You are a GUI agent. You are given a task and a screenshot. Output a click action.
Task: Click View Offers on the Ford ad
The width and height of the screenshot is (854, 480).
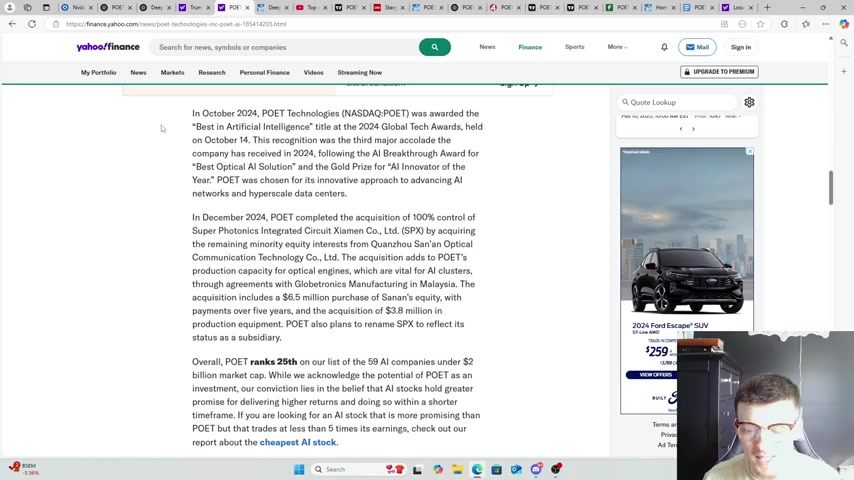pos(655,375)
